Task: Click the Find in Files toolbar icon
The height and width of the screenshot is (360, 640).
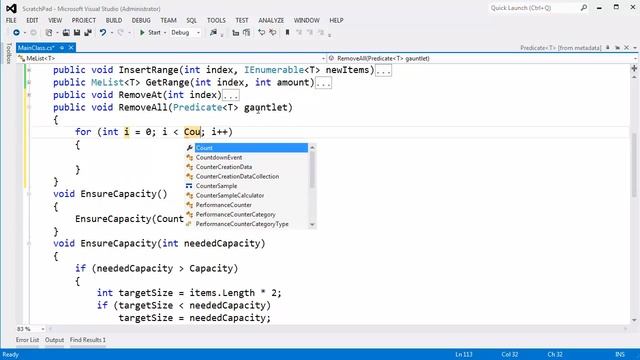Action: [213, 33]
